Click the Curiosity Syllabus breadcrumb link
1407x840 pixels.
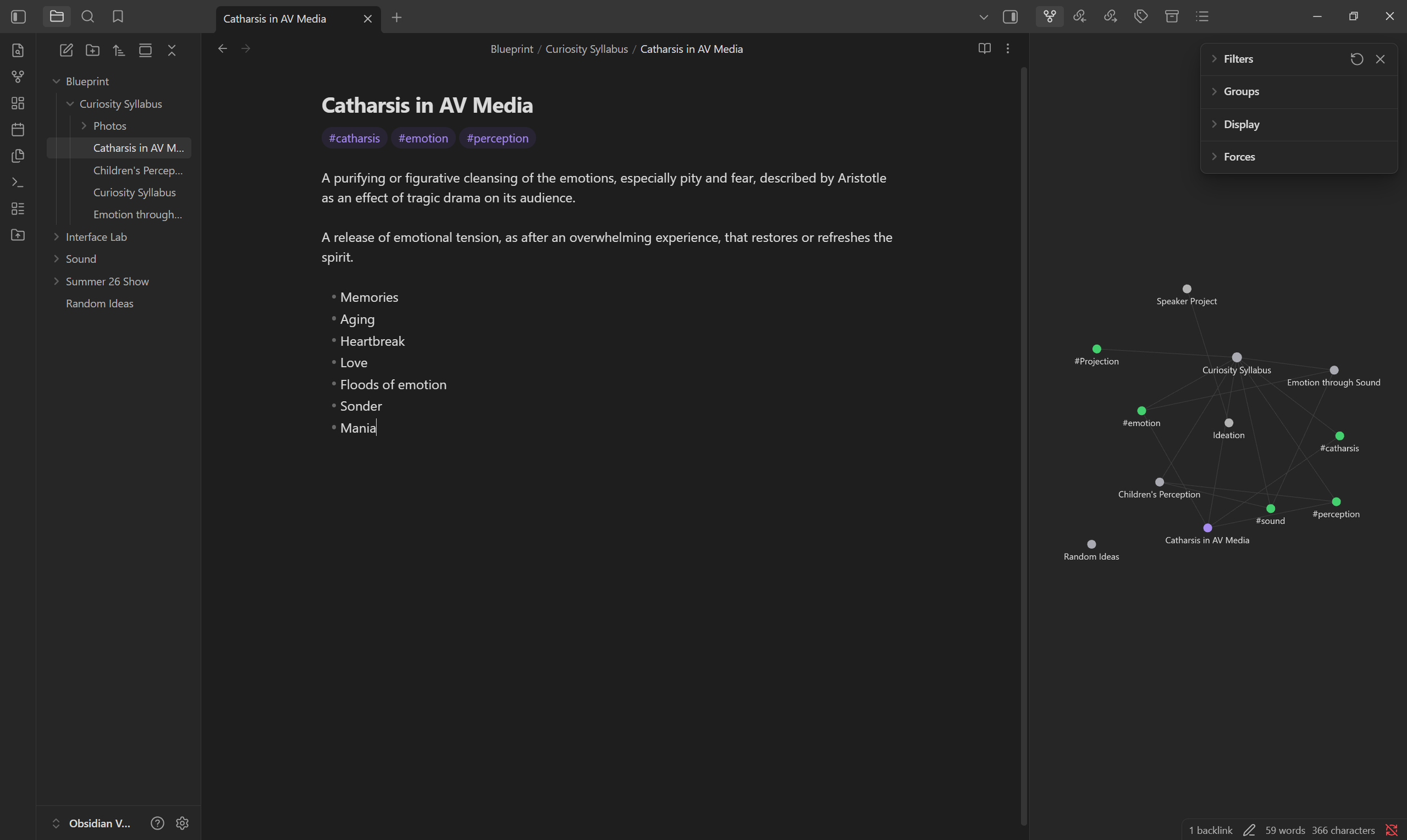point(586,50)
